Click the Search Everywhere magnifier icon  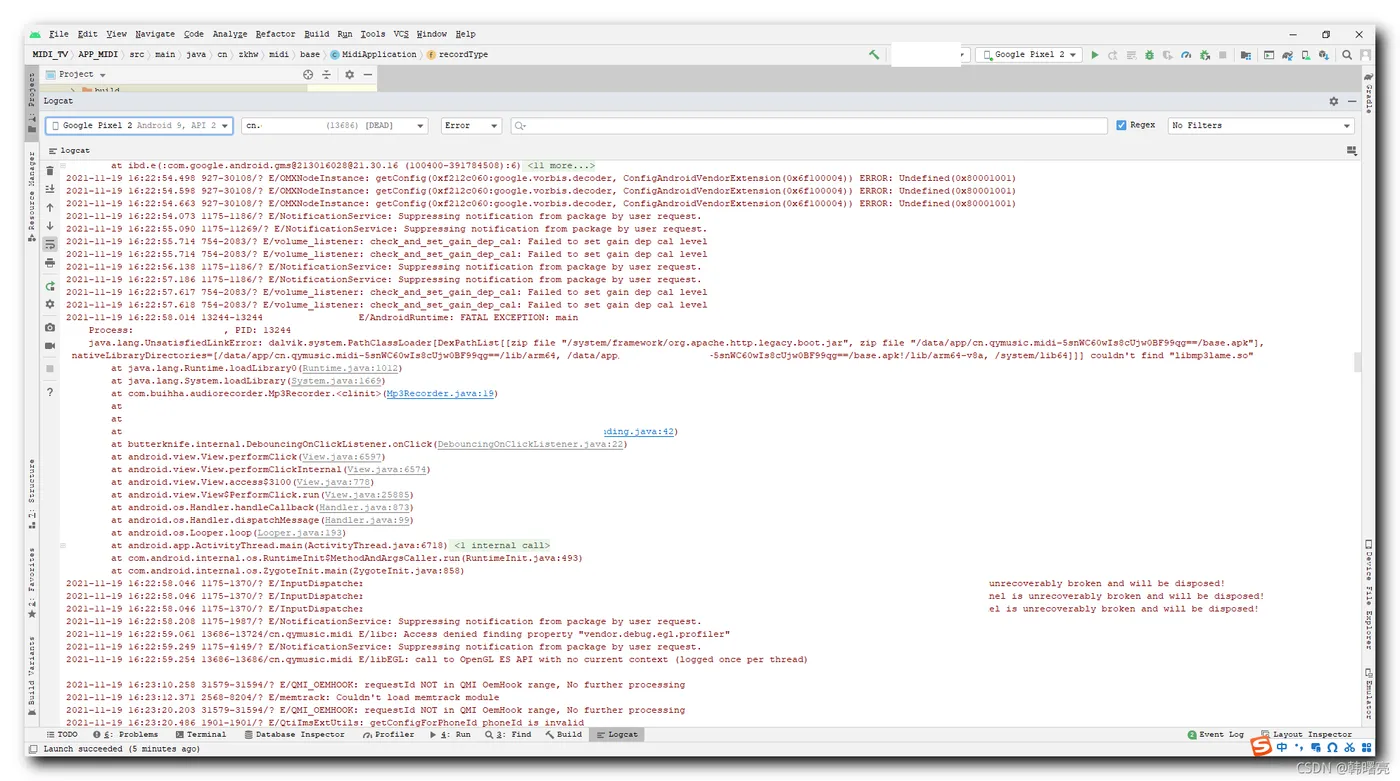pyautogui.click(x=1347, y=55)
